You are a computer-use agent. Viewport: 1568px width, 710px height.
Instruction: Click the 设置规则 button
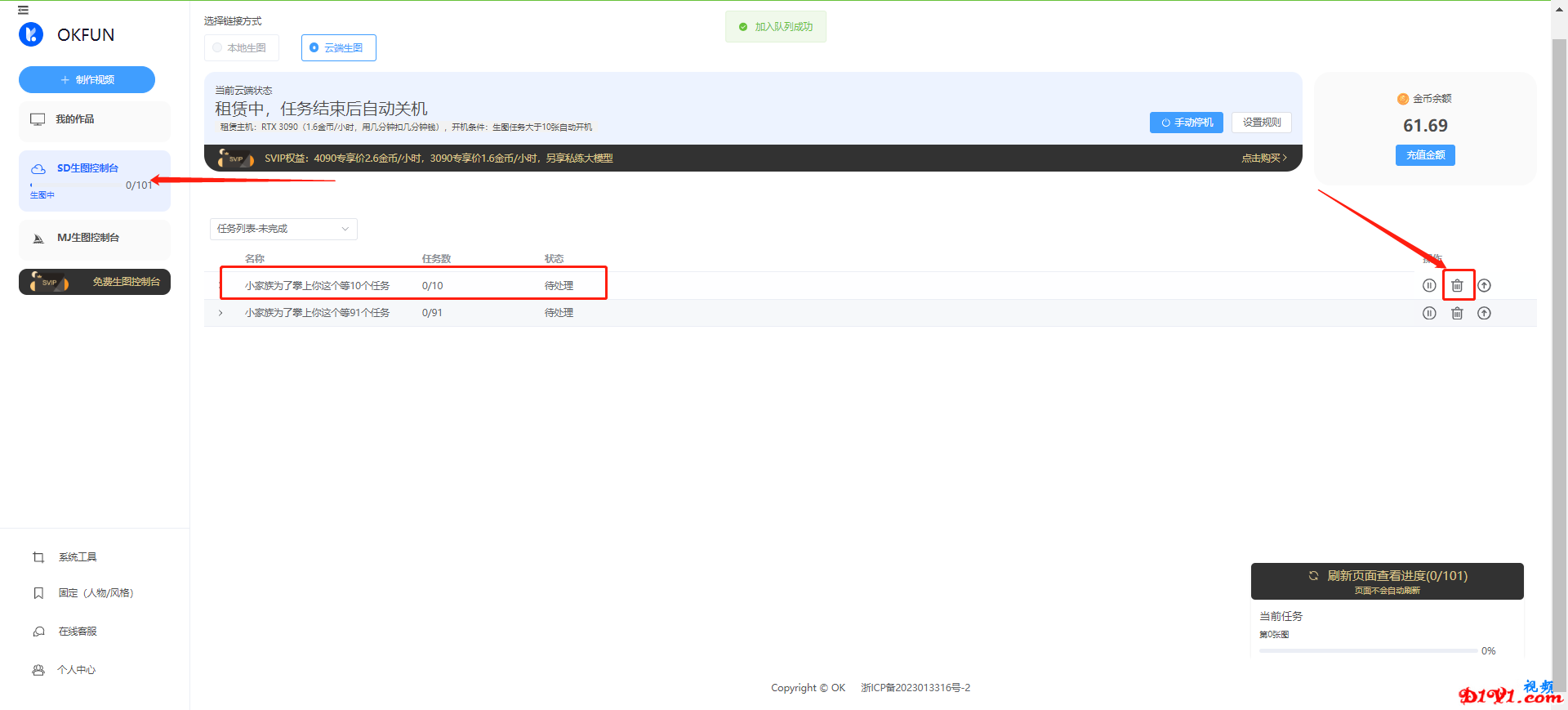click(x=1262, y=123)
